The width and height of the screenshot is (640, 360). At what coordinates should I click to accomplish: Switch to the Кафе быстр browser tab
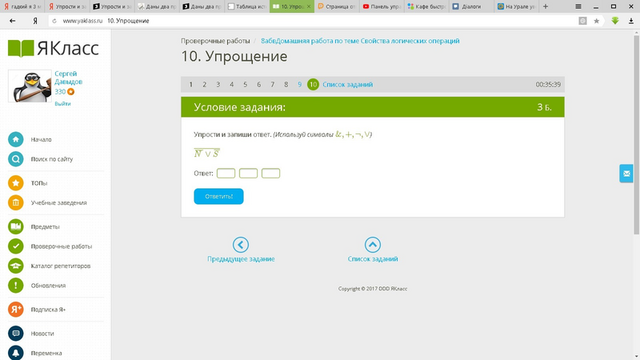pyautogui.click(x=427, y=7)
